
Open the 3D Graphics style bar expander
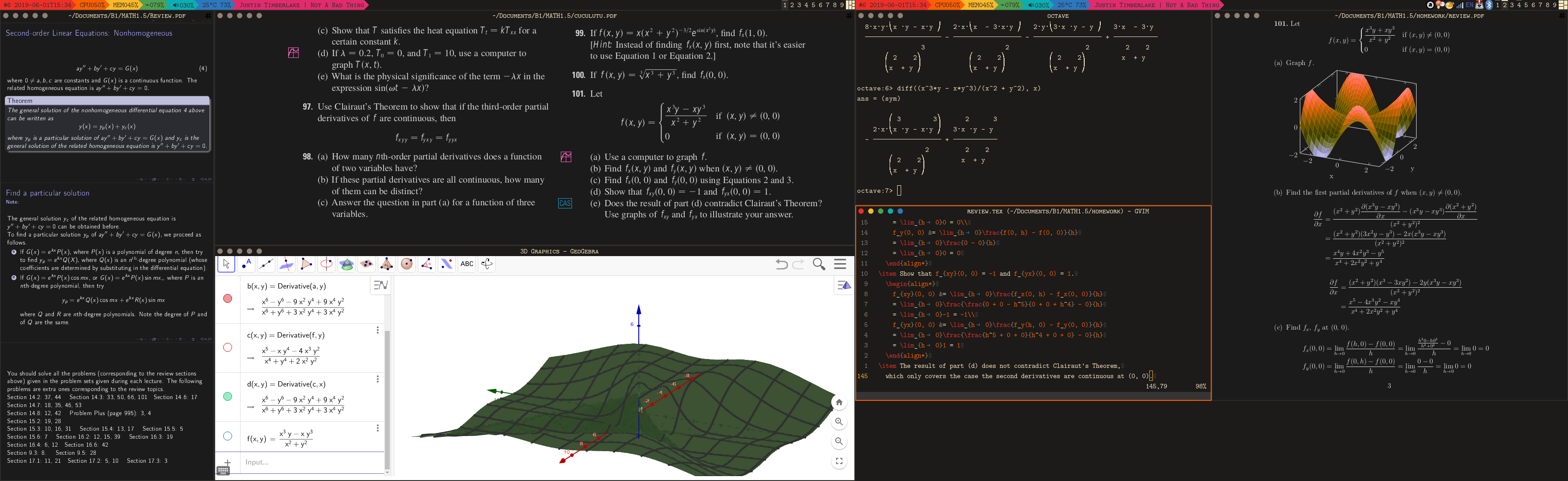[844, 285]
